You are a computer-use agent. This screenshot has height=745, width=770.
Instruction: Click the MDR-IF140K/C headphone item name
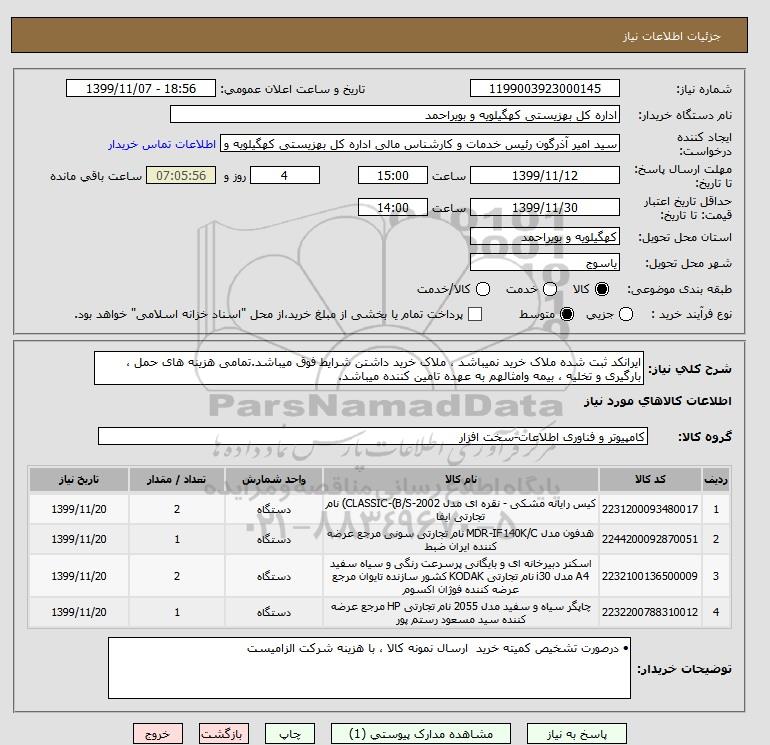tap(461, 540)
